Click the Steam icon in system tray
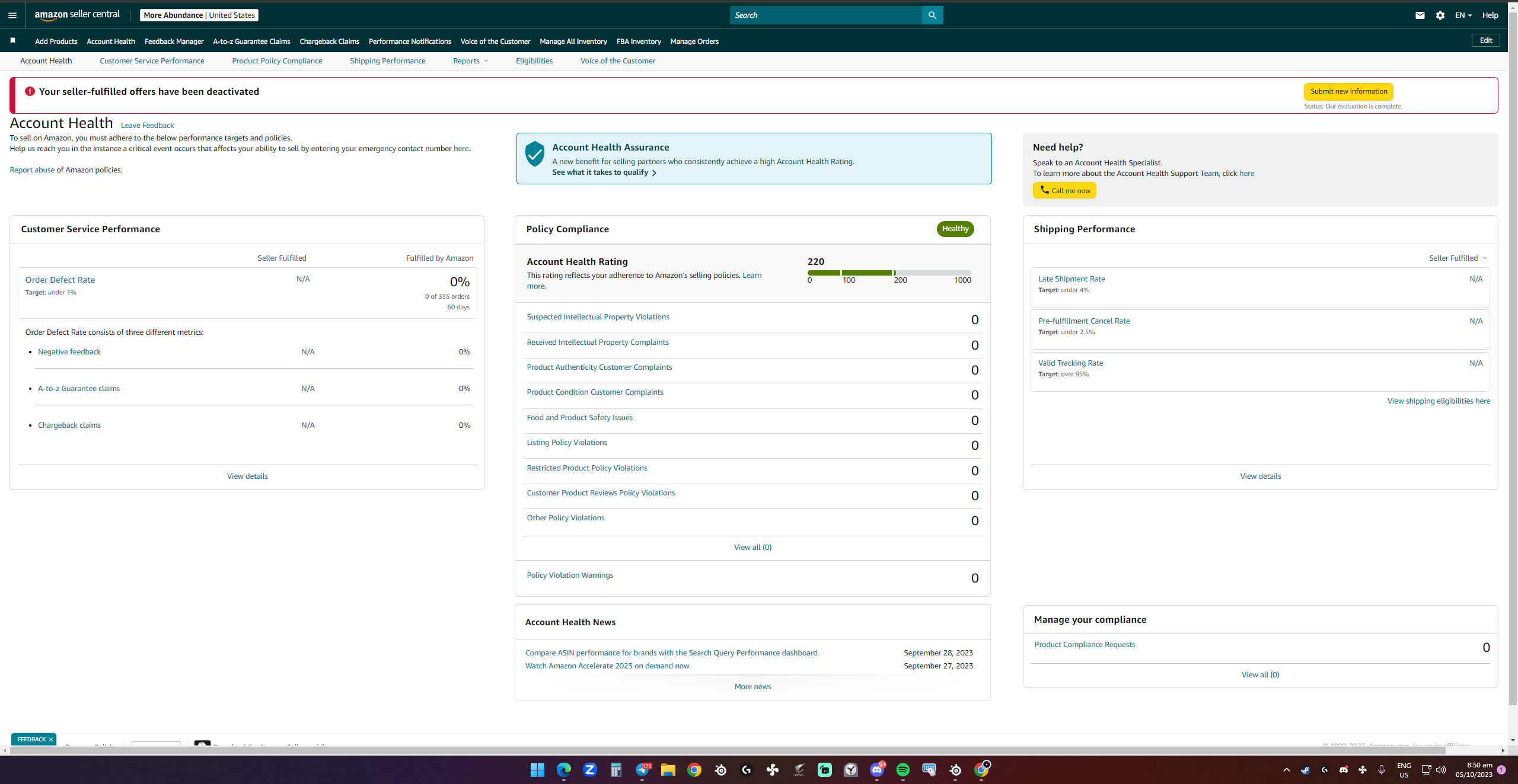The image size is (1518, 784). (x=1305, y=770)
